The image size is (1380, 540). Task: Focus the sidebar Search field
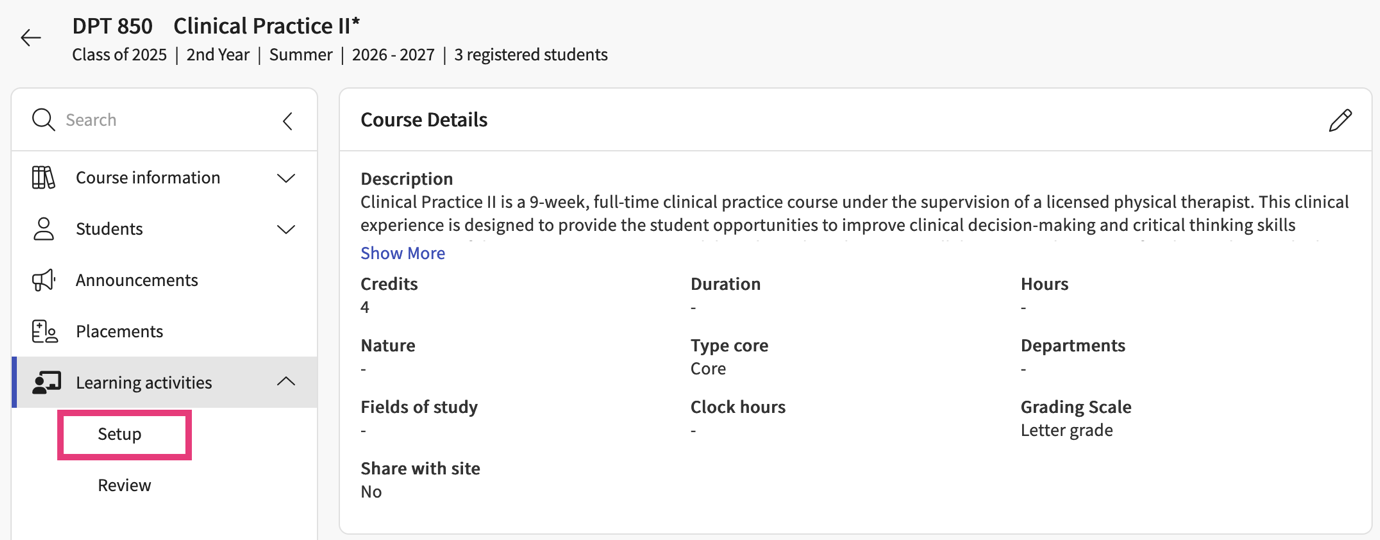pos(160,120)
